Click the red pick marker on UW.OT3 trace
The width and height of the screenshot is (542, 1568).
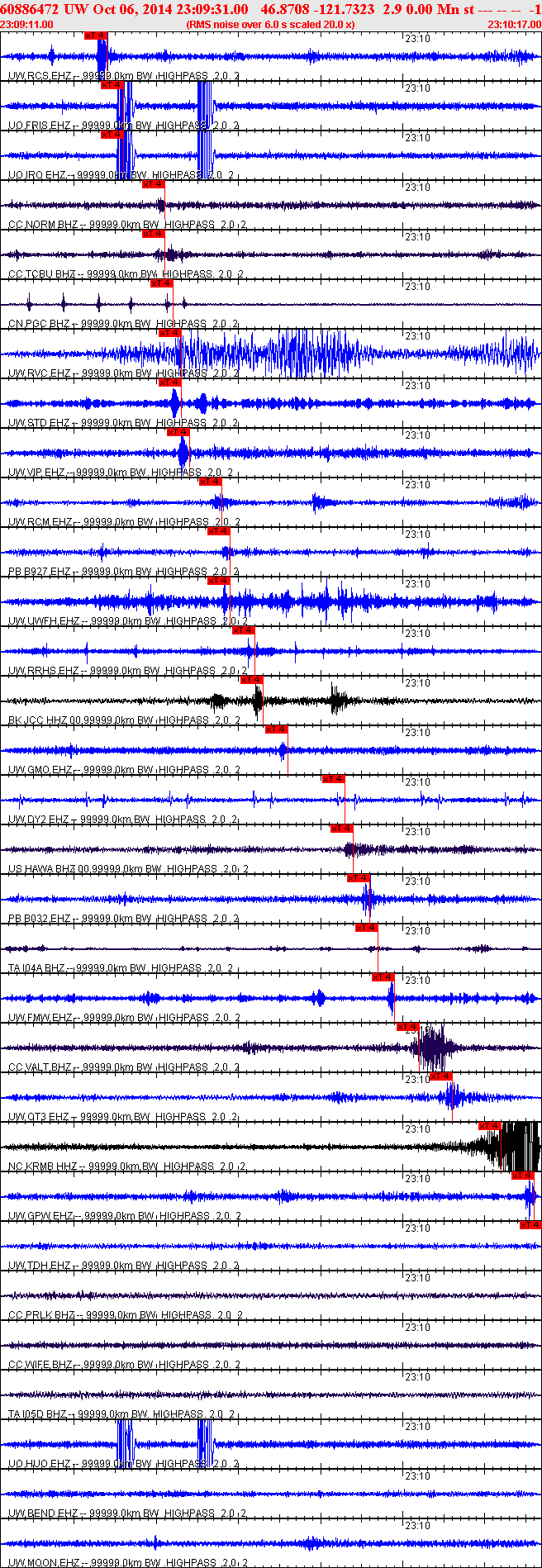point(441,1076)
